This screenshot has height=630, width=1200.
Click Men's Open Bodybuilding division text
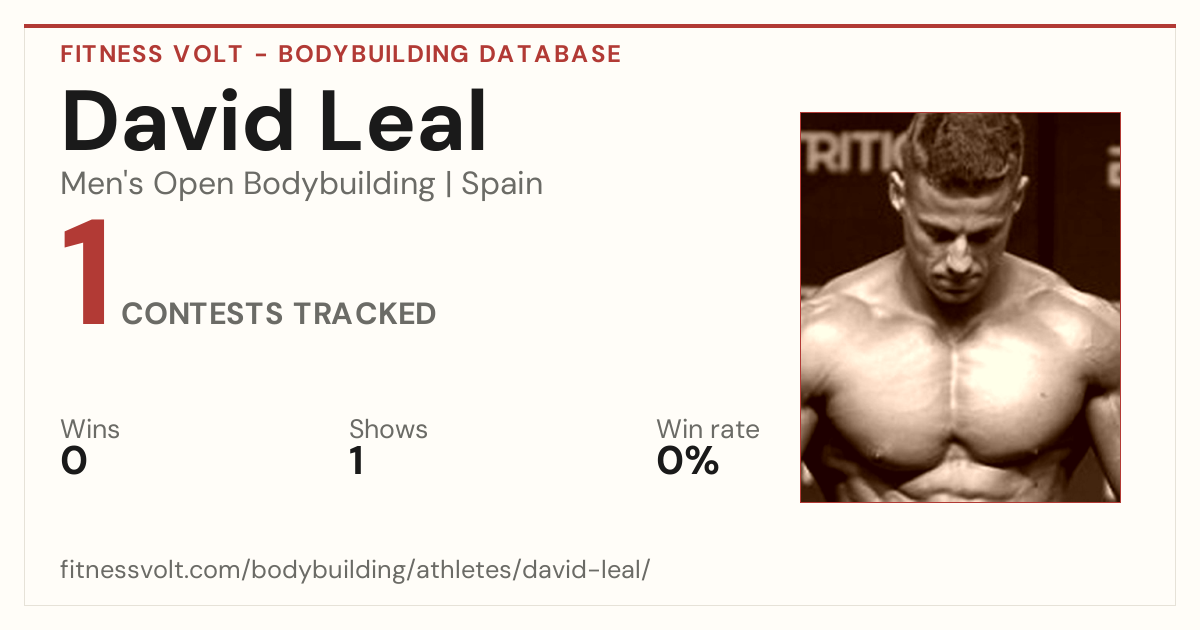pyautogui.click(x=248, y=184)
